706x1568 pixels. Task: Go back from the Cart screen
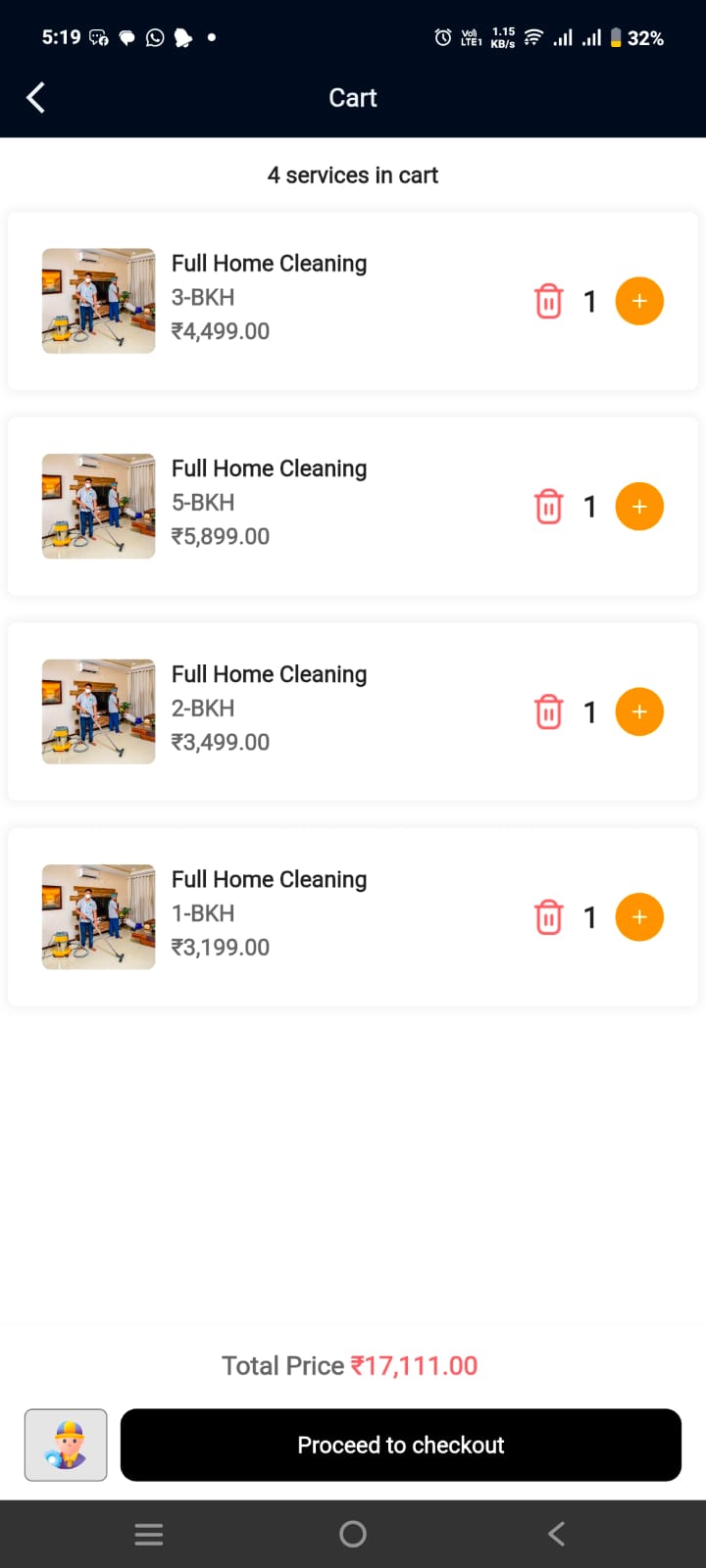[x=36, y=98]
